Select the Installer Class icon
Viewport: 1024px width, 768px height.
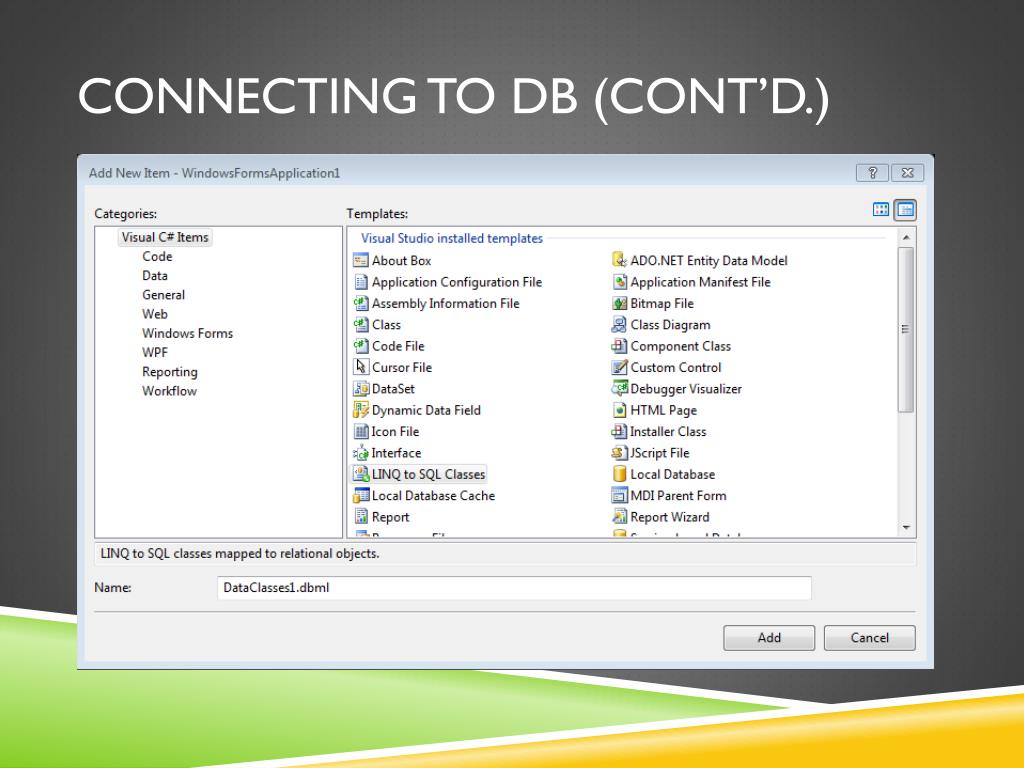click(619, 432)
